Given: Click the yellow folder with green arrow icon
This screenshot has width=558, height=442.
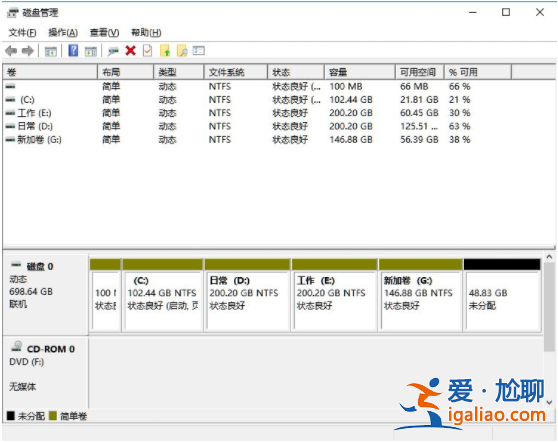Looking at the screenshot, I should pyautogui.click(x=165, y=51).
